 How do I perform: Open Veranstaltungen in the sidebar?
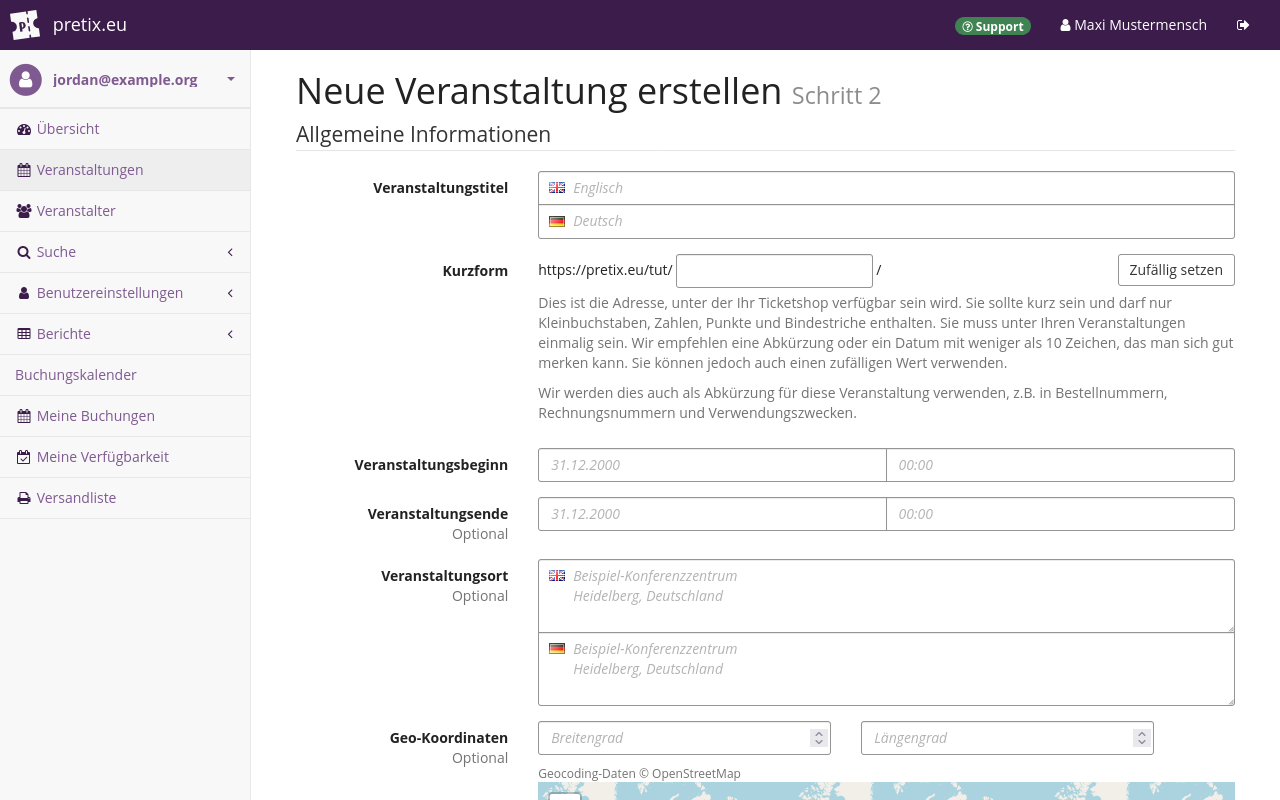(x=125, y=170)
